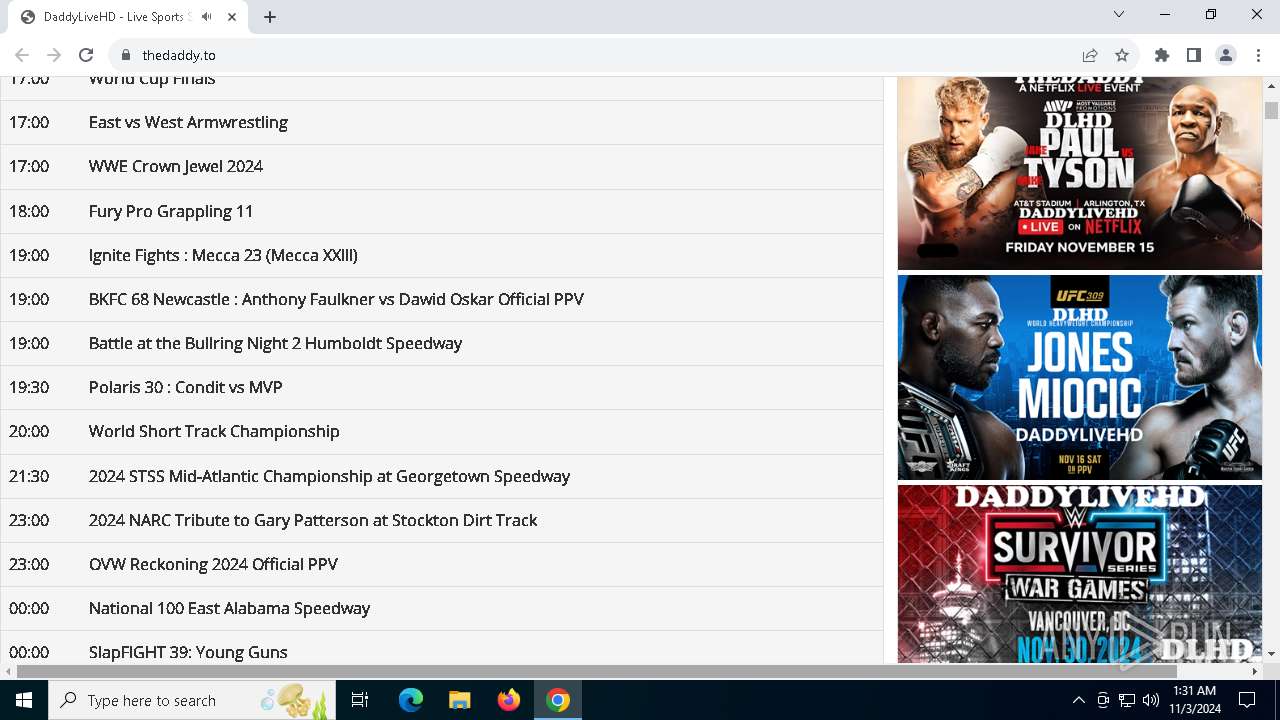Click the 20:00 time for Short Track
This screenshot has height=720, width=1280.
[29, 431]
